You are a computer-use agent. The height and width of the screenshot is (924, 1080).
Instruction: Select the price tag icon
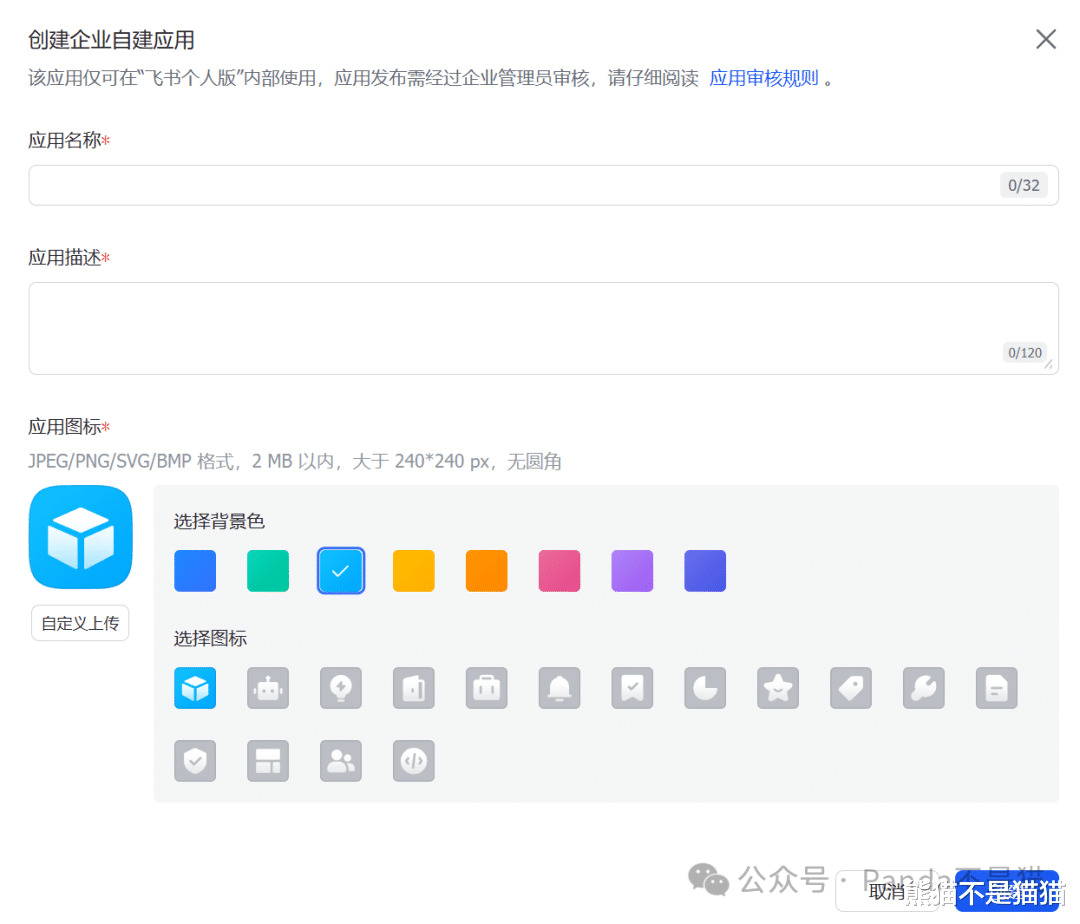coord(851,688)
